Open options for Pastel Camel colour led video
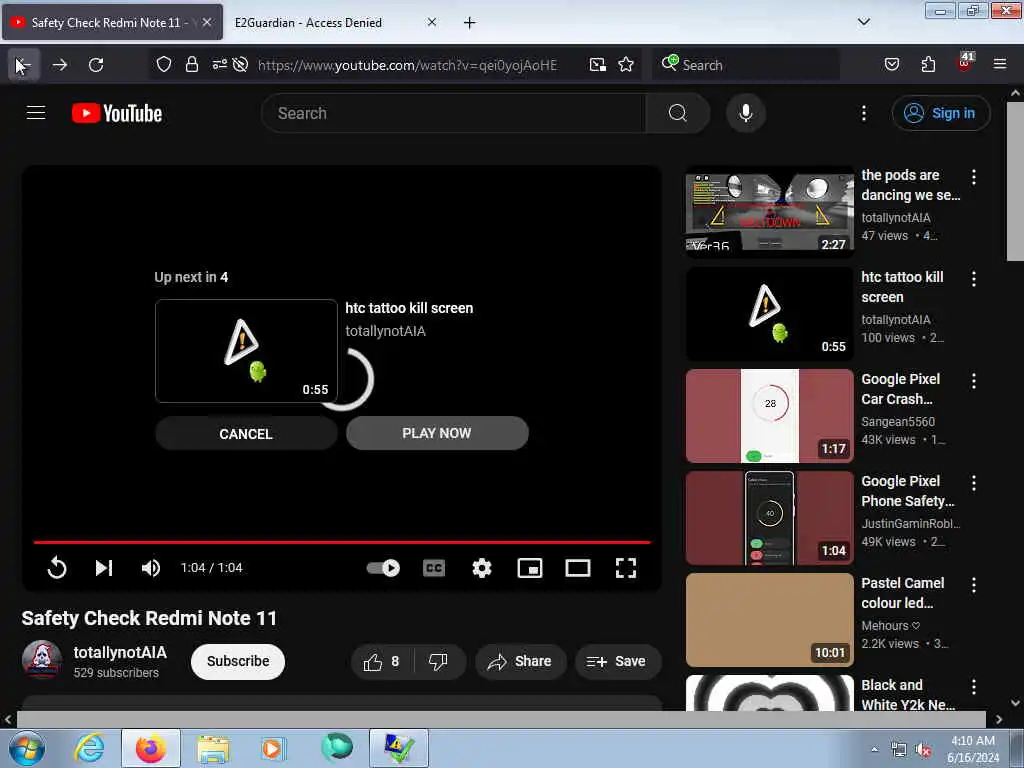Viewport: 1024px width, 768px height. pyautogui.click(x=974, y=584)
